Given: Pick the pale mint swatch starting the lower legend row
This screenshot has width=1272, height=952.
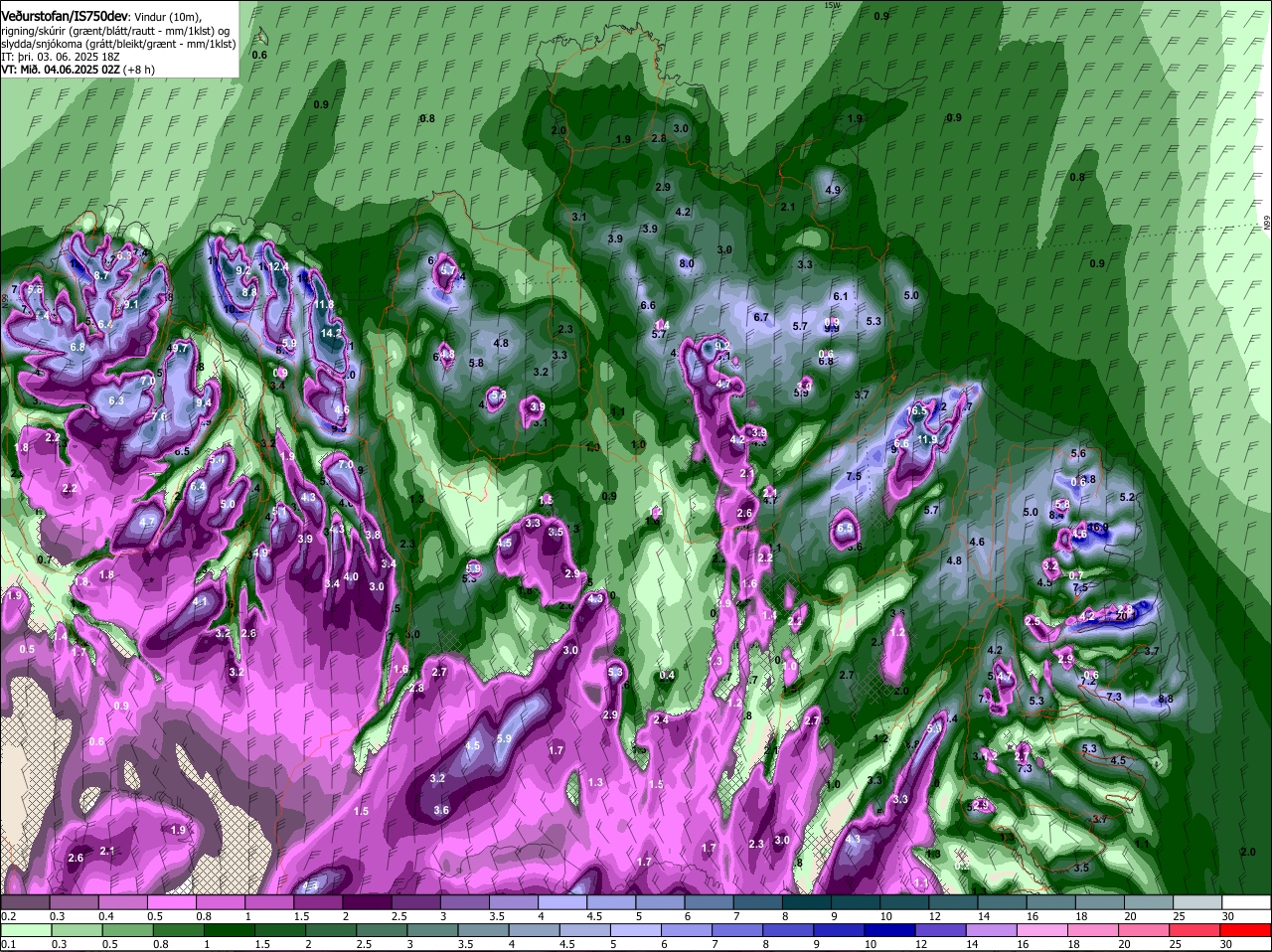Looking at the screenshot, I should click(26, 930).
